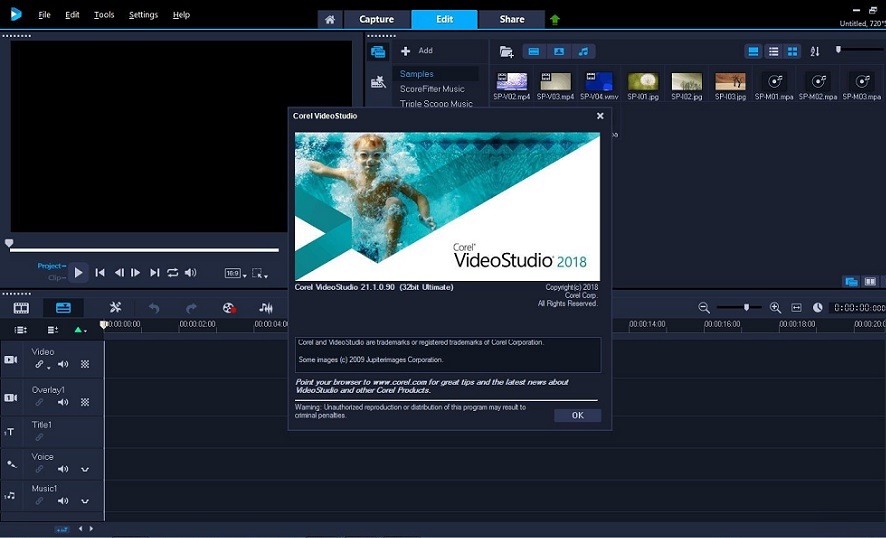Select ScoreFitter Music folder
Image resolution: width=886 pixels, height=538 pixels.
click(x=432, y=89)
